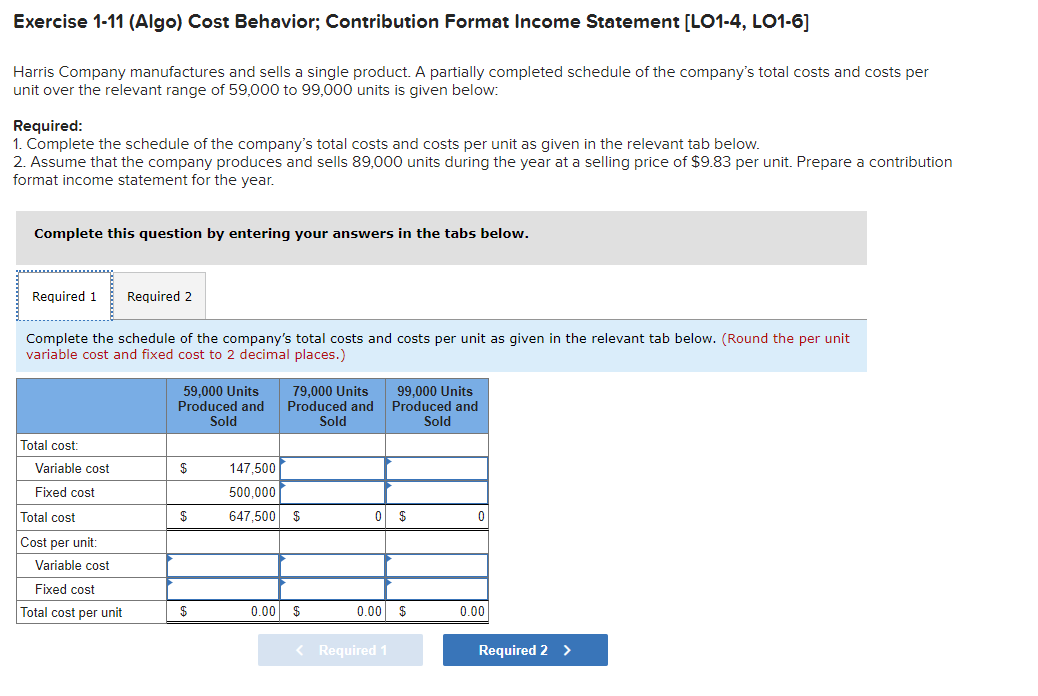The width and height of the screenshot is (1038, 696).
Task: Click fixed cost input under 79,000 units
Action: coord(332,492)
